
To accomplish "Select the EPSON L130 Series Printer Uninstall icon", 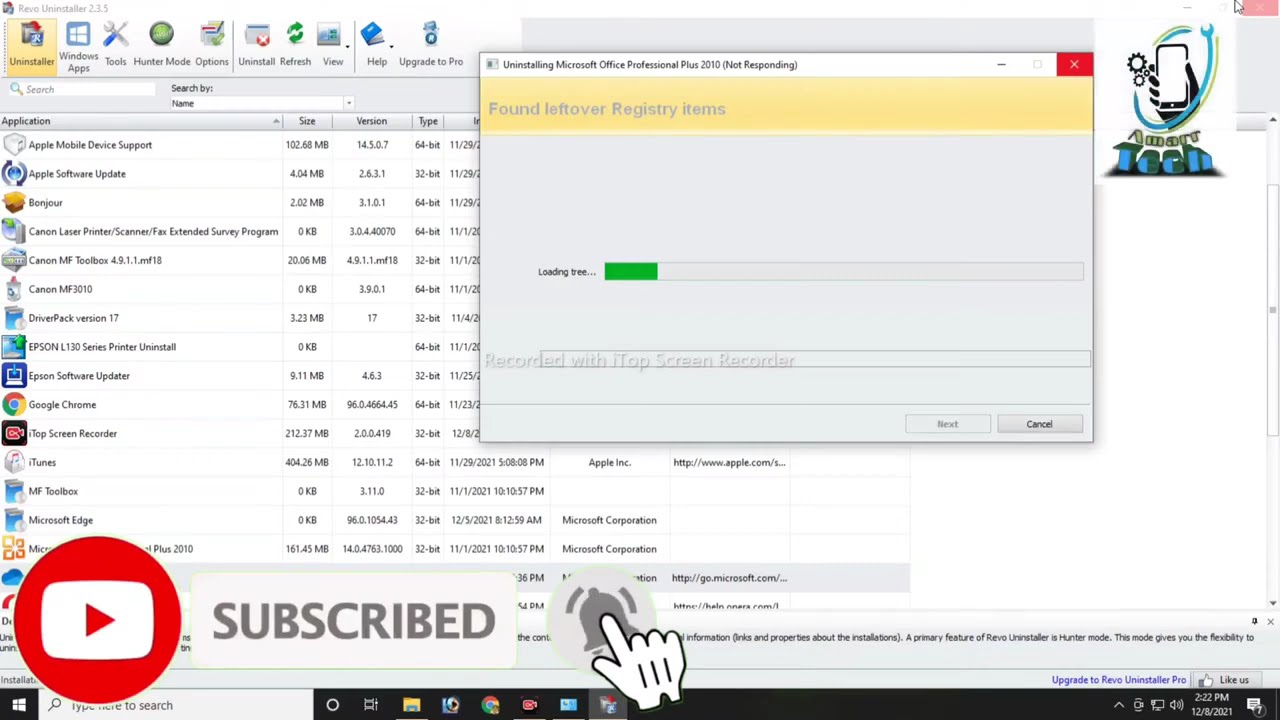I will click(14, 347).
